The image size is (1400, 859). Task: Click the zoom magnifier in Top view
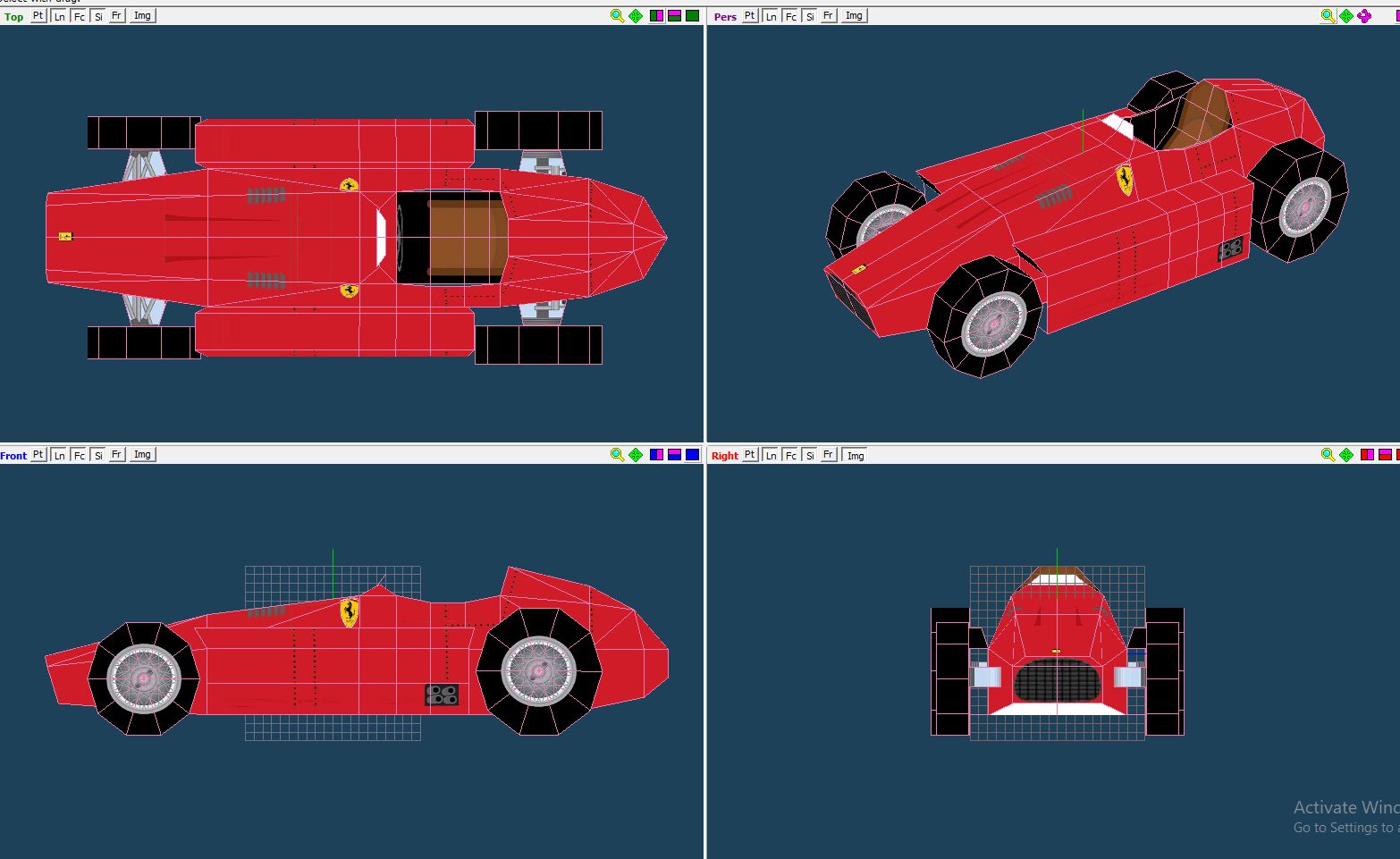pyautogui.click(x=617, y=16)
